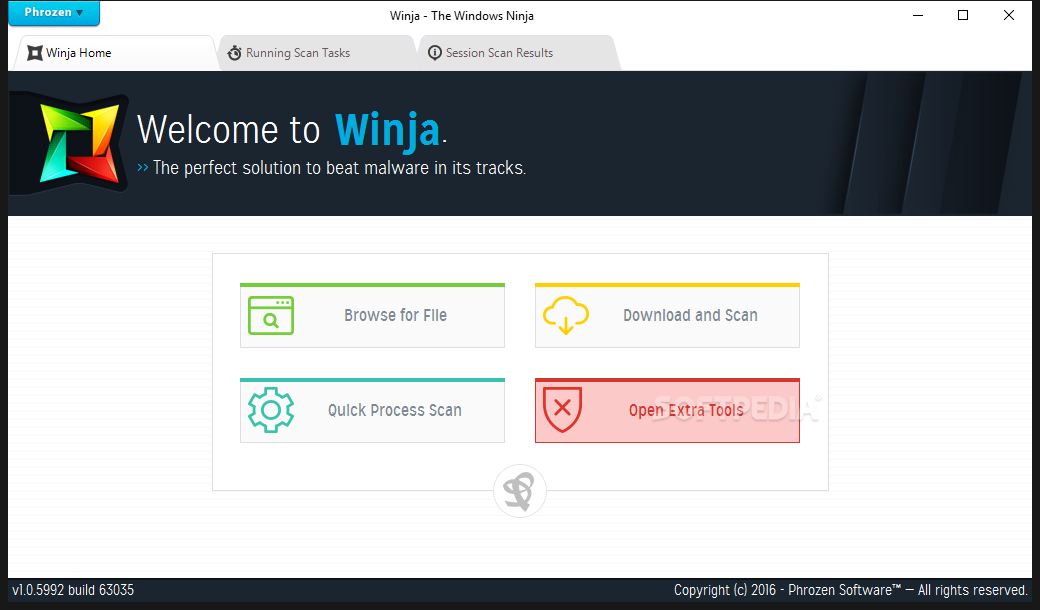Click the round Phrozen emblem below the panel
Image resolution: width=1040 pixels, height=610 pixels.
(520, 491)
